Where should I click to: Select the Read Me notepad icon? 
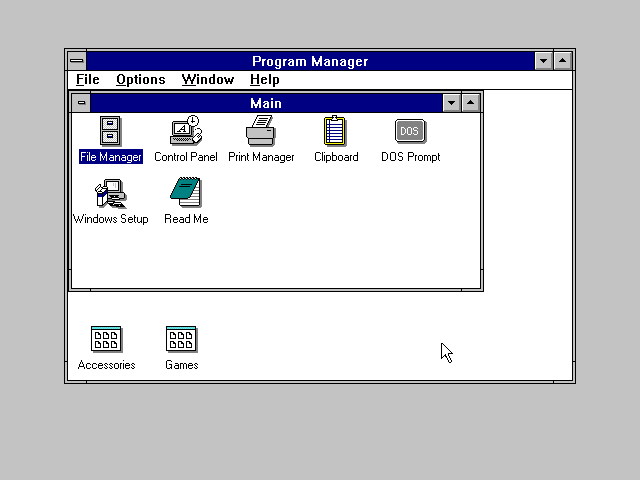coord(186,192)
